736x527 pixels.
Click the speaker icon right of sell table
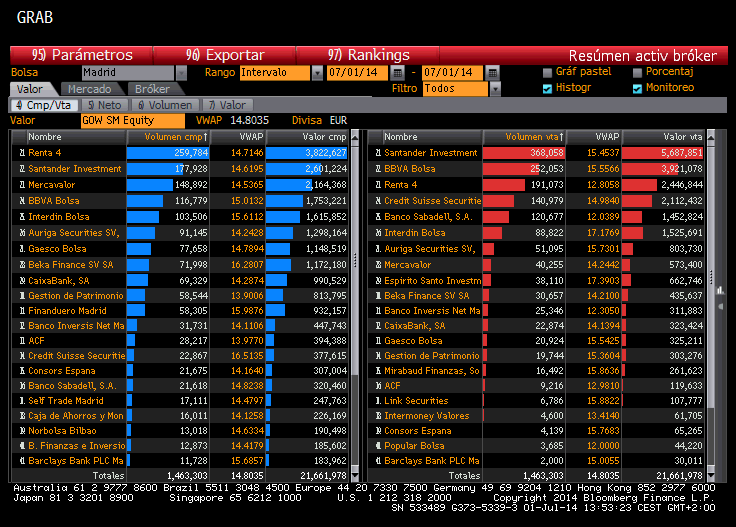click(721, 306)
